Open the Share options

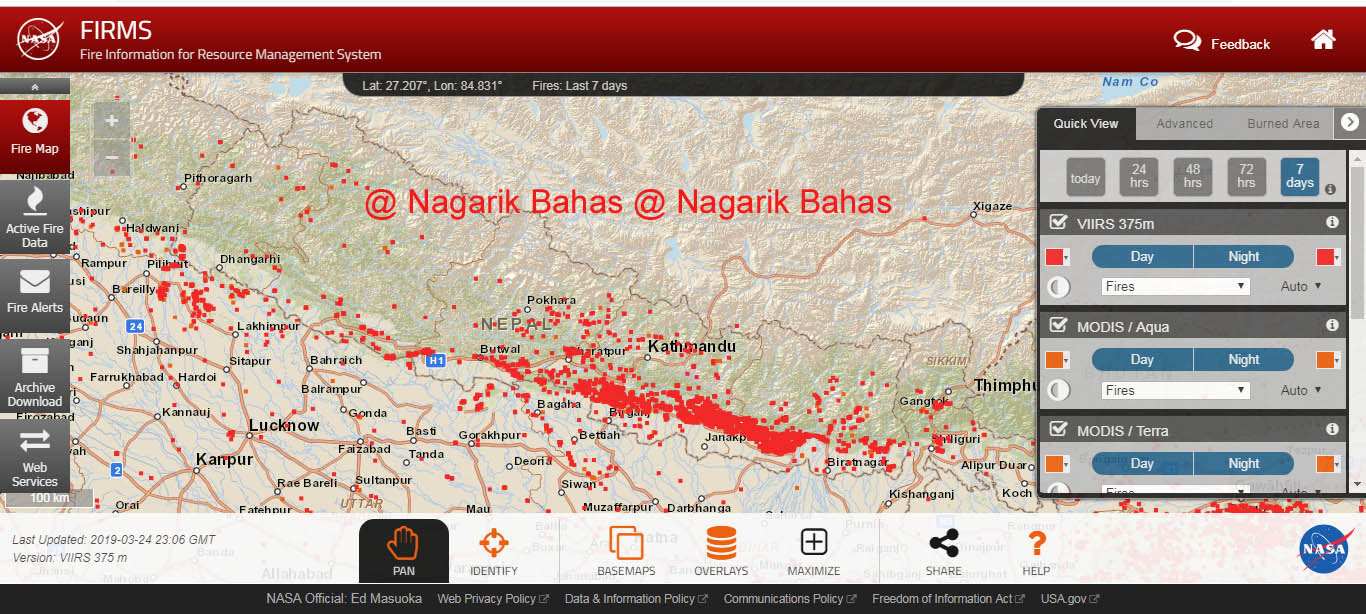943,550
